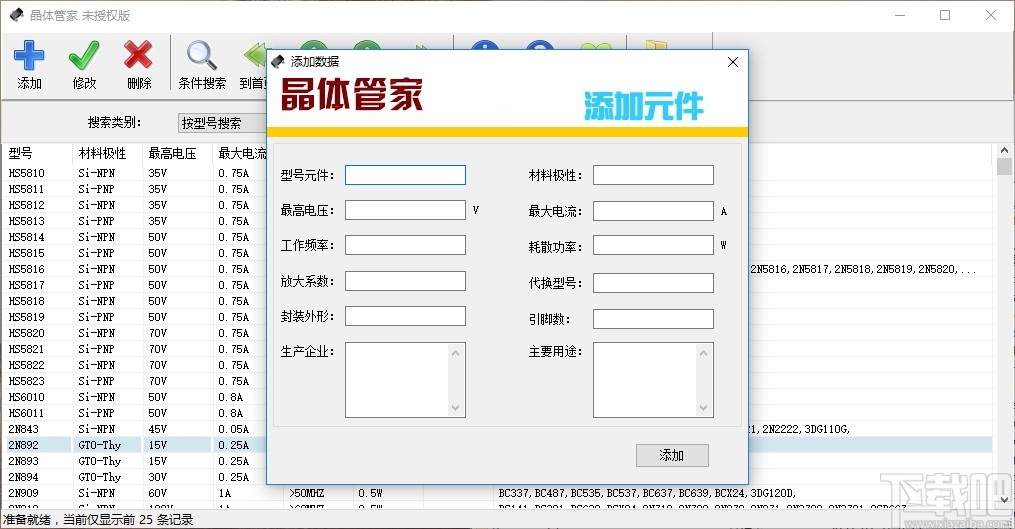Click the BC337,BC487 replacement list cell
Screen dimensions: 1015x529
[647, 493]
